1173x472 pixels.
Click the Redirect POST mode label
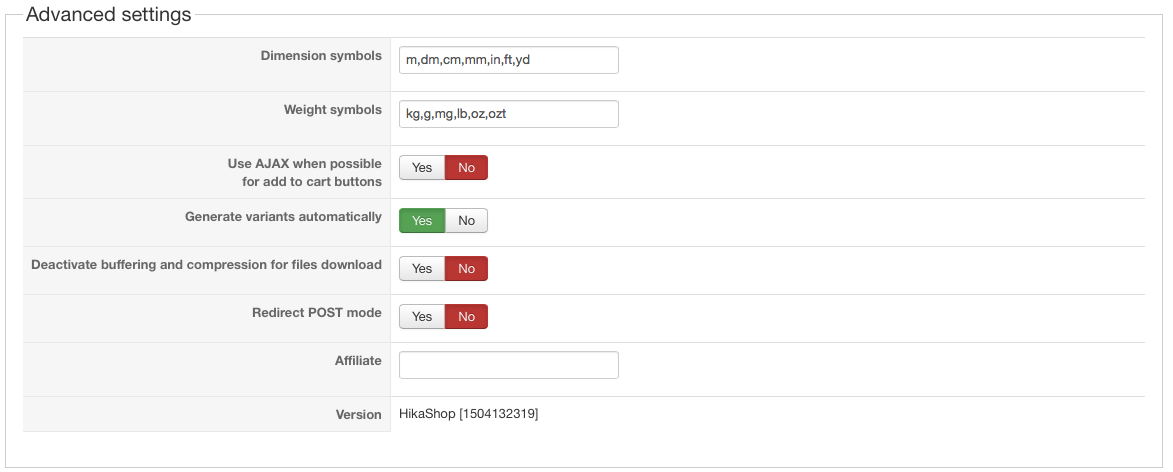[x=317, y=313]
